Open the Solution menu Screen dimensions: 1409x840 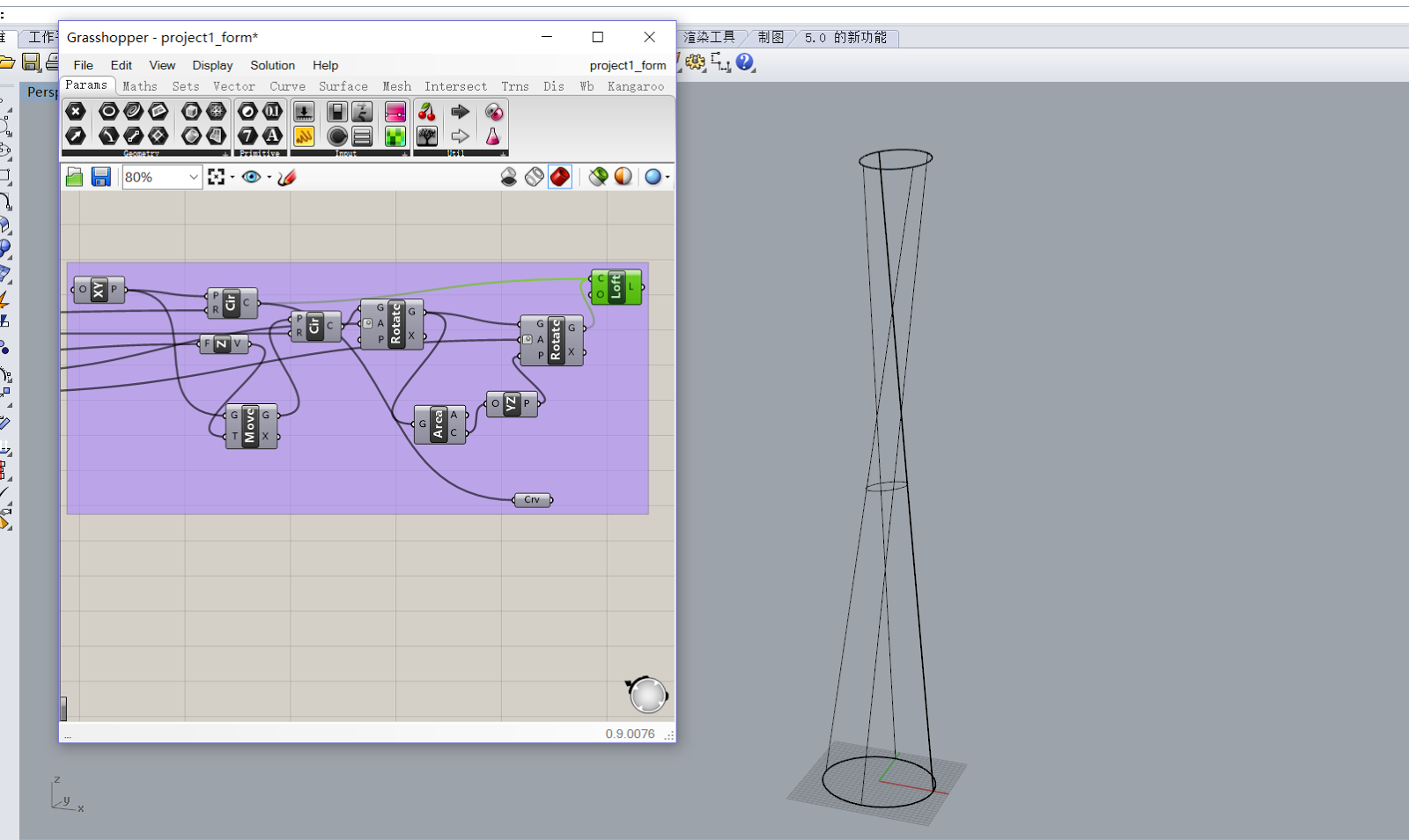click(272, 65)
